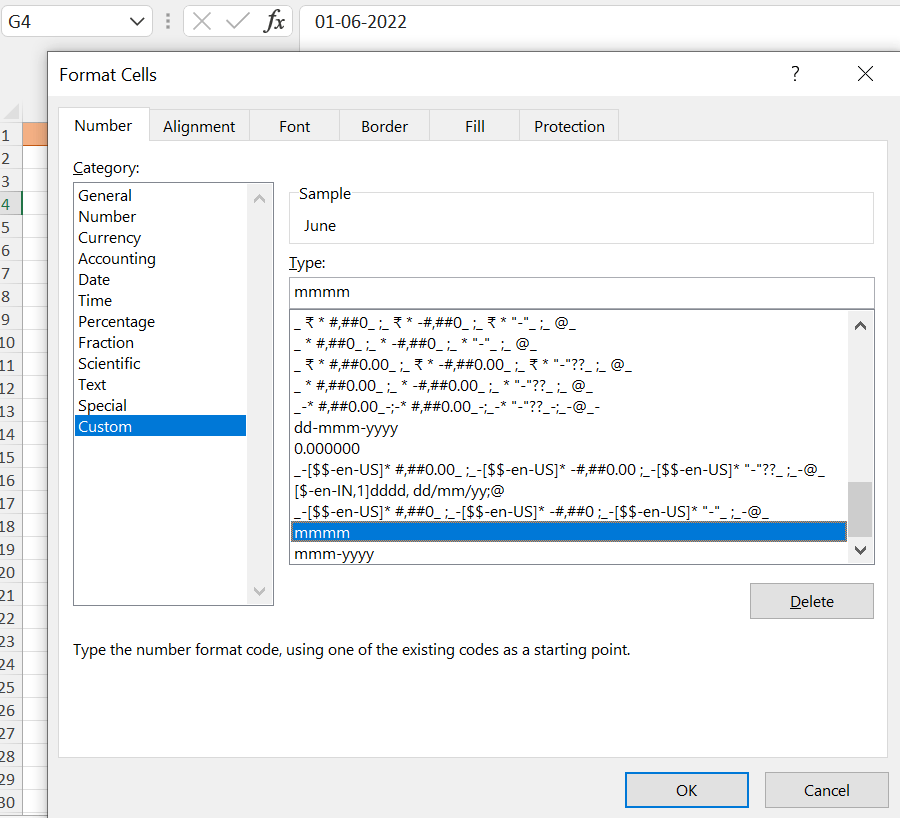Switch to the Alignment tab
Image resolution: width=900 pixels, height=818 pixels.
(x=199, y=126)
